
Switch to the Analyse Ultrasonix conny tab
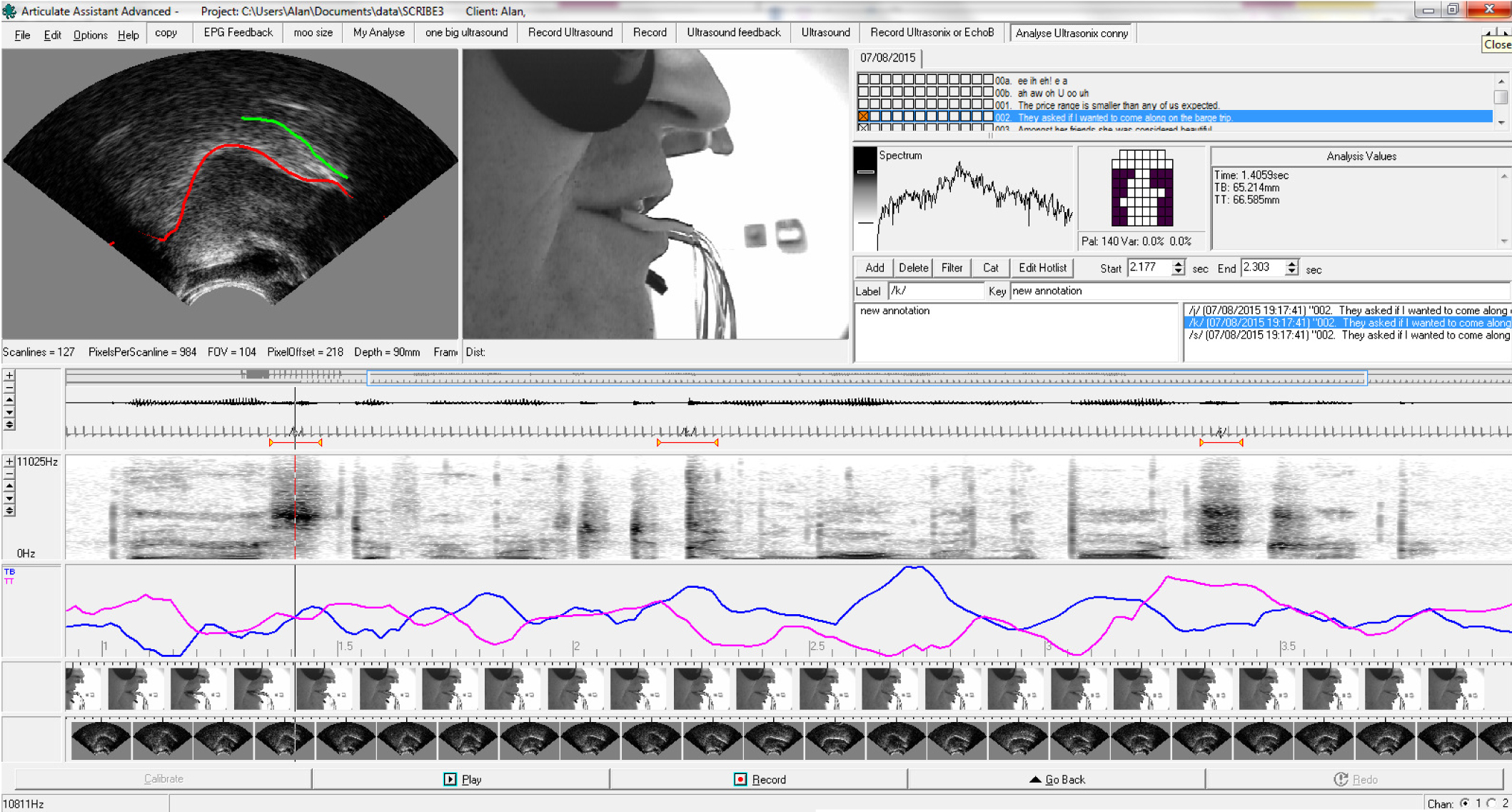pyautogui.click(x=1072, y=33)
